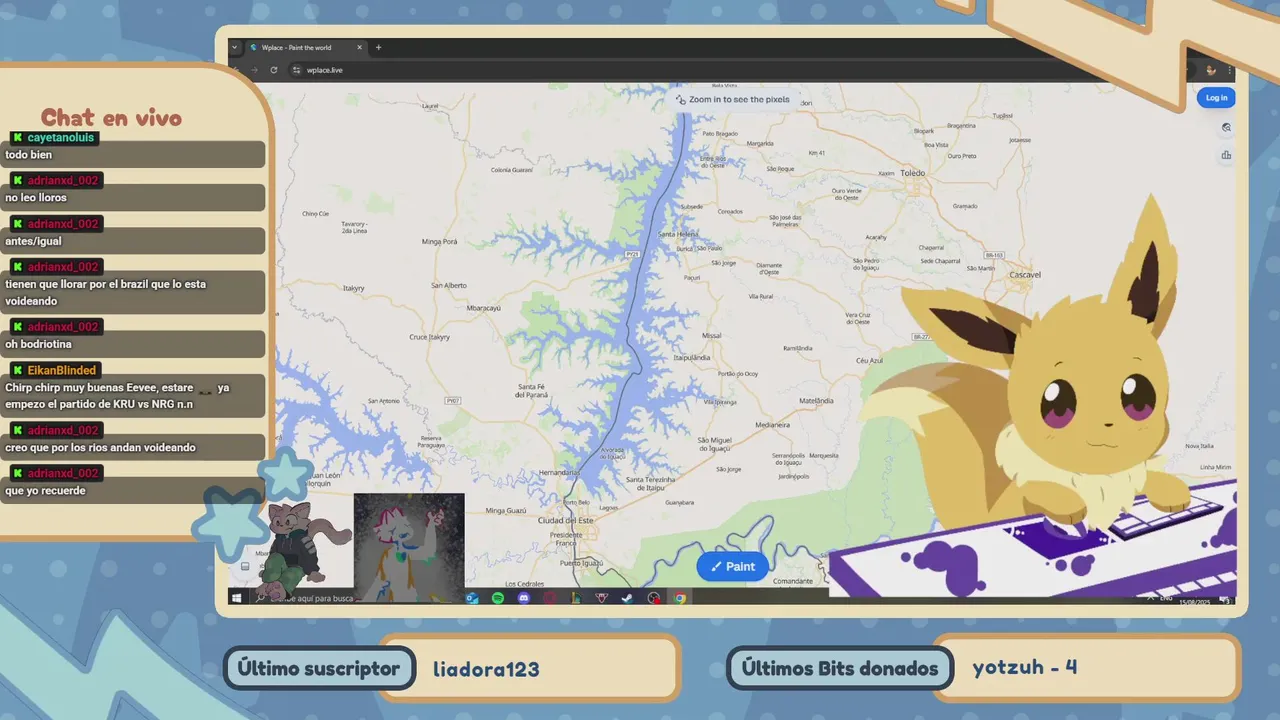Click the Itaipulândia map label
This screenshot has width=1280, height=720.
pos(692,356)
